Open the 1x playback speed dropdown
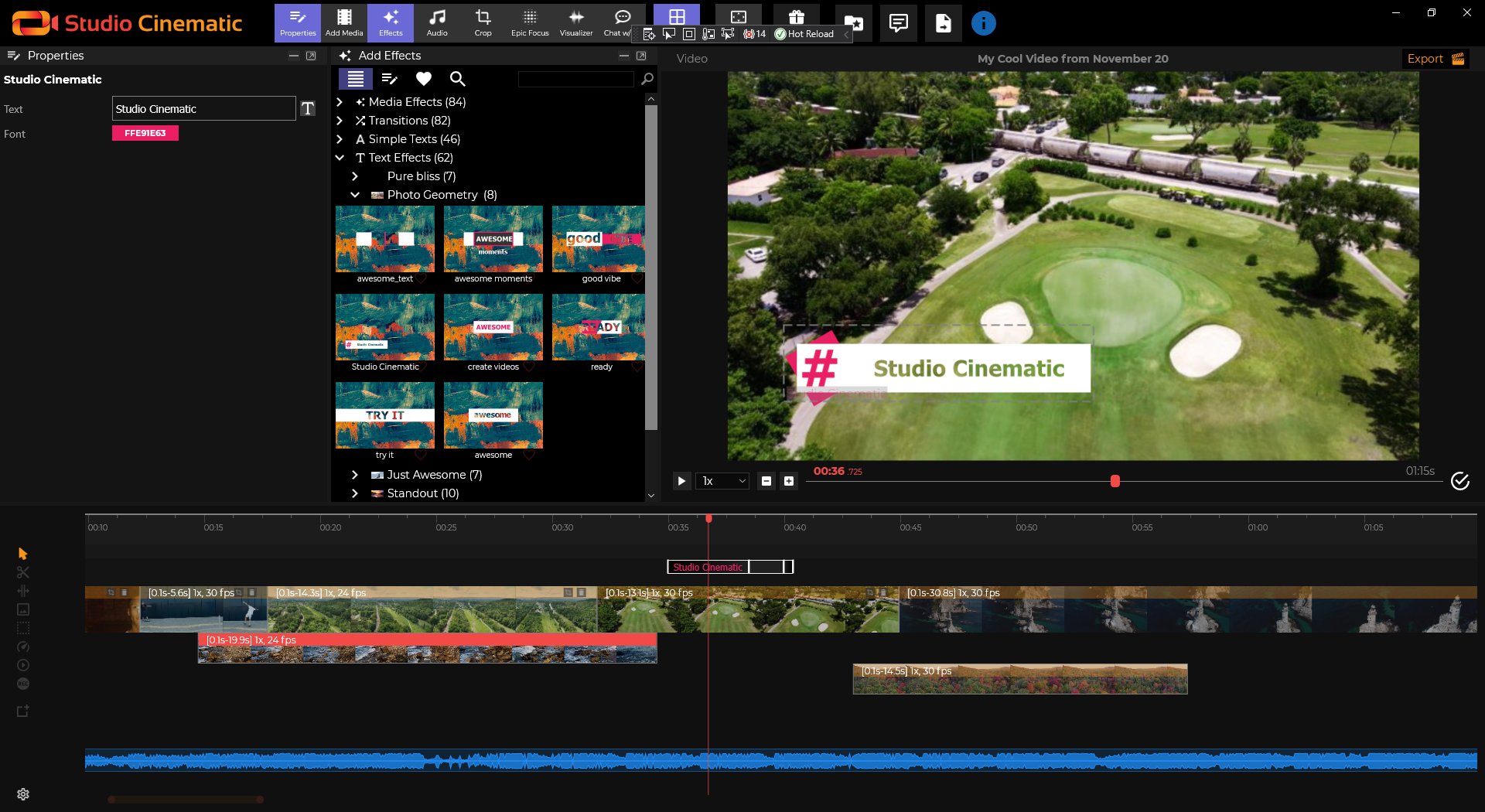The image size is (1485, 812). pos(722,481)
